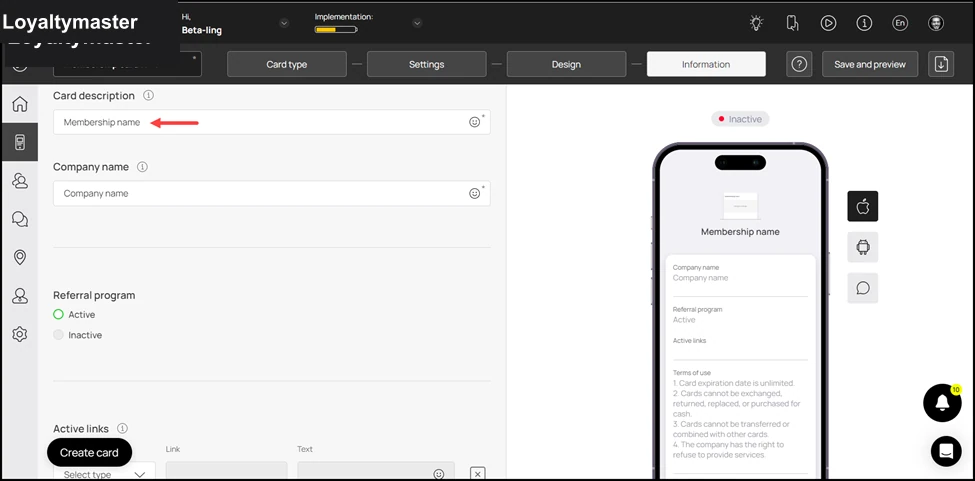Viewport: 975px width, 481px height.
Task: Go to the Design step
Action: pos(566,64)
